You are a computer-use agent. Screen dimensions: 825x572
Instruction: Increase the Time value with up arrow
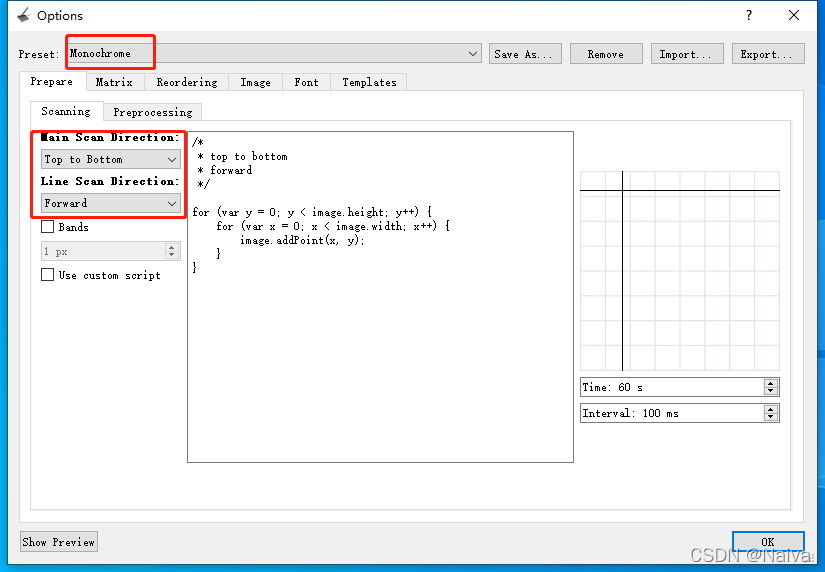pyautogui.click(x=771, y=383)
